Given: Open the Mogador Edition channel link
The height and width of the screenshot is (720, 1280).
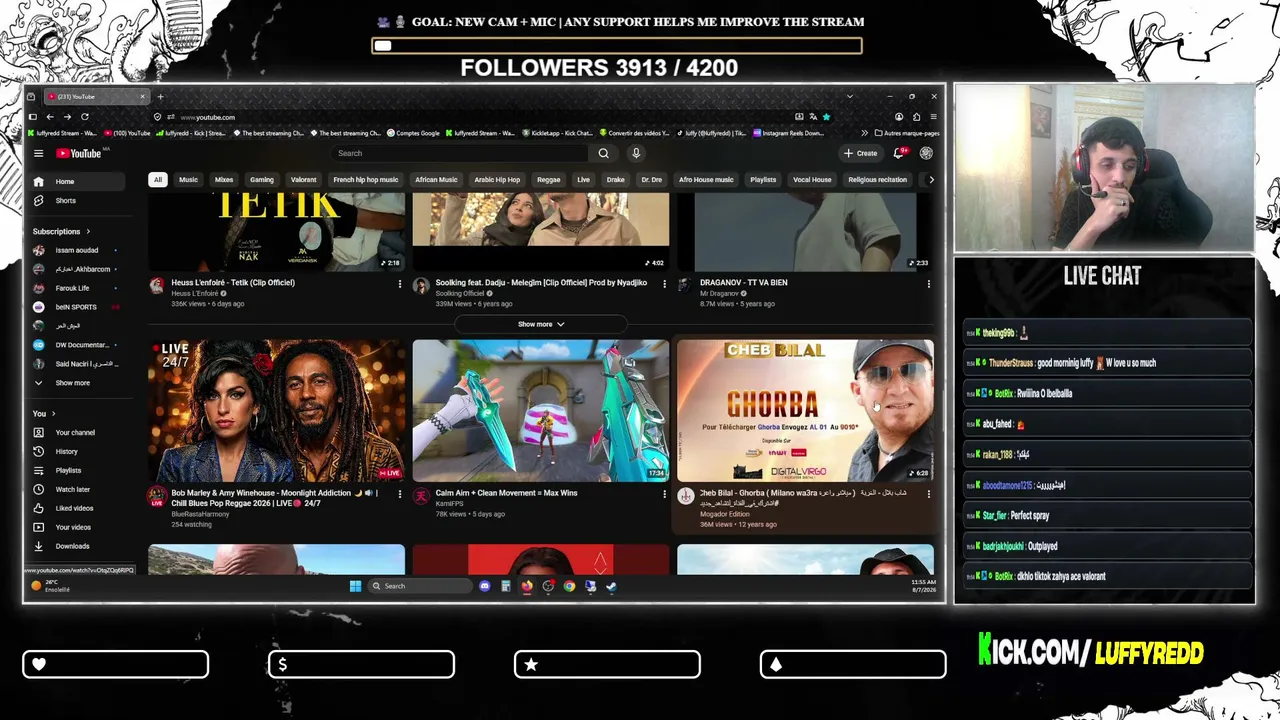Looking at the screenshot, I should (x=724, y=514).
